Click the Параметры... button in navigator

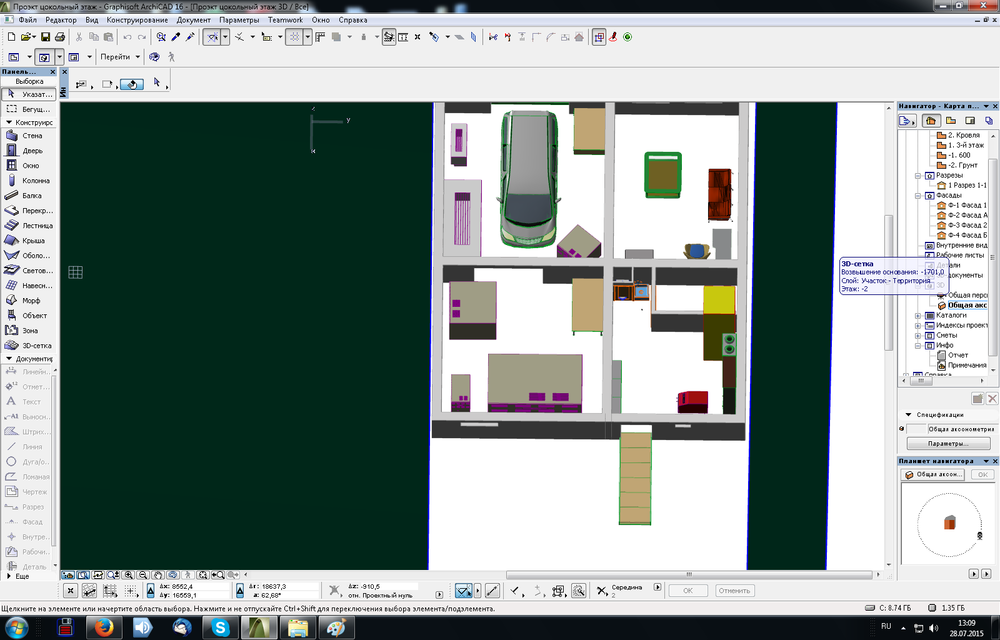[x=946, y=443]
